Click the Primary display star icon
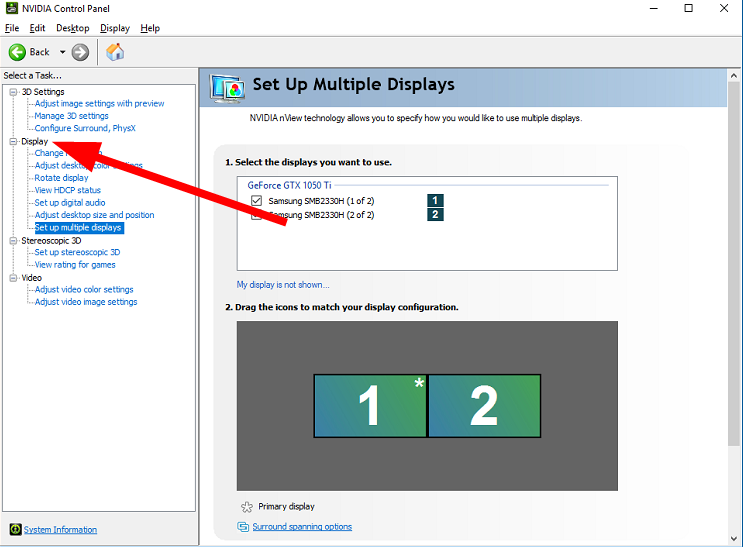This screenshot has height=547, width=743. (247, 507)
